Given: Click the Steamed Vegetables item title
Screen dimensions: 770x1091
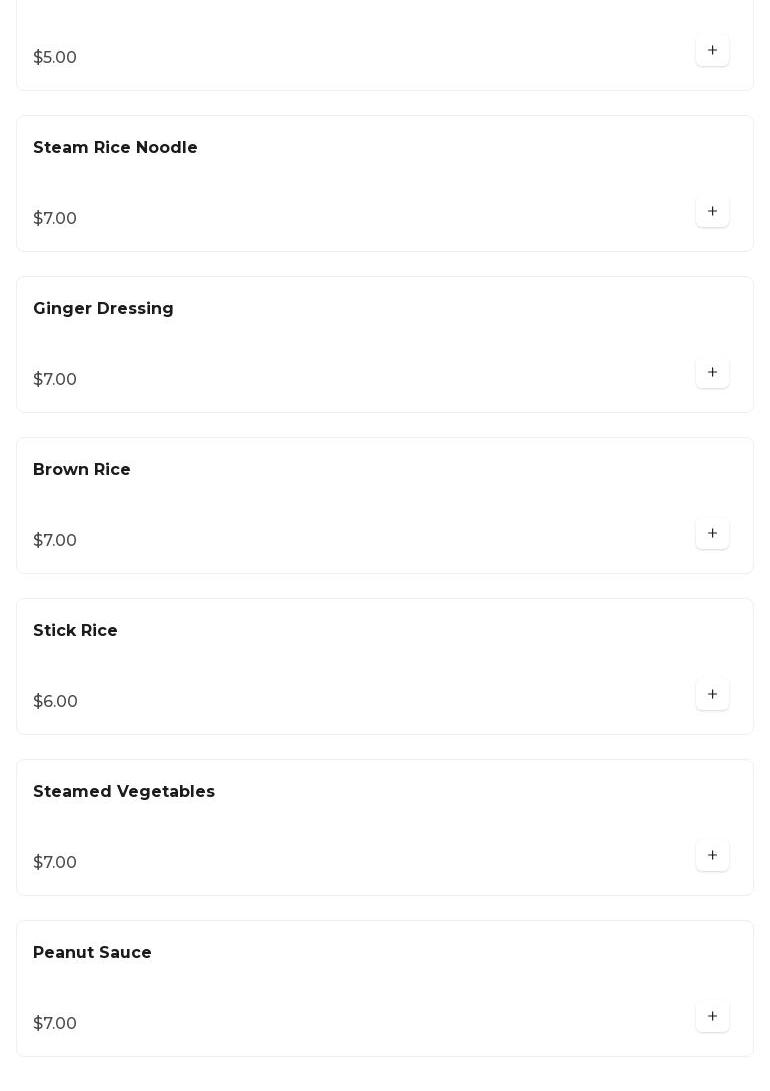Looking at the screenshot, I should coord(124,792).
